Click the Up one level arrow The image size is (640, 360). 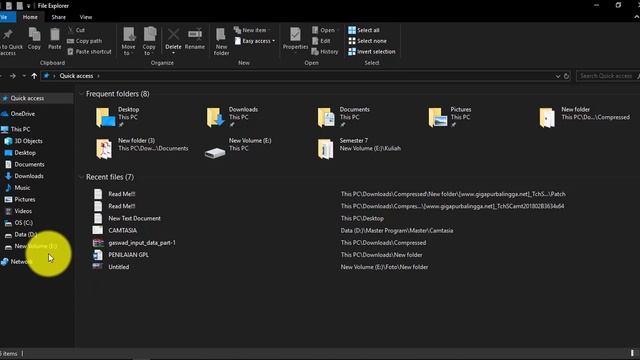34,76
